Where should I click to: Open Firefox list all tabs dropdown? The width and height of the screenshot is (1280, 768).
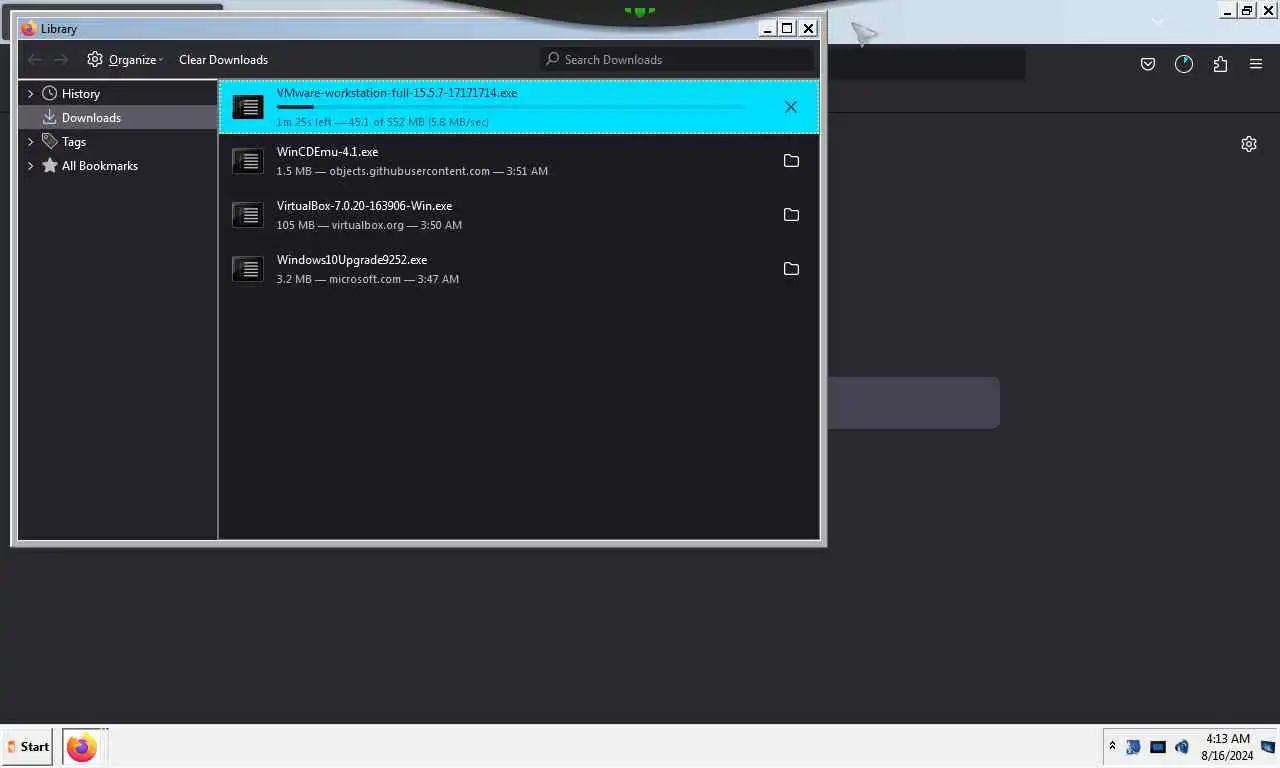click(x=1157, y=21)
